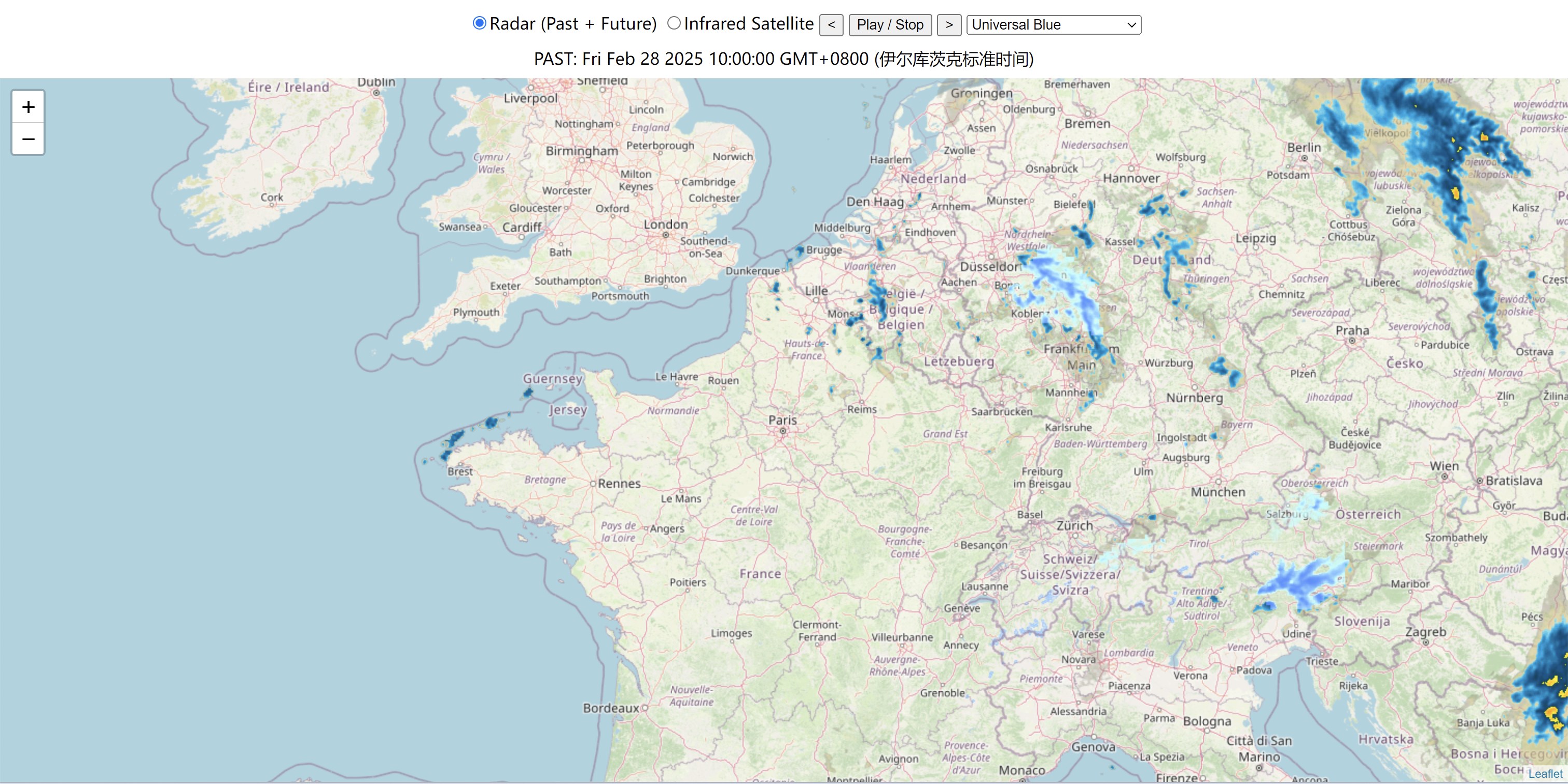1568x784 pixels.
Task: Zoom in using the map's plus control
Action: pyautogui.click(x=28, y=107)
